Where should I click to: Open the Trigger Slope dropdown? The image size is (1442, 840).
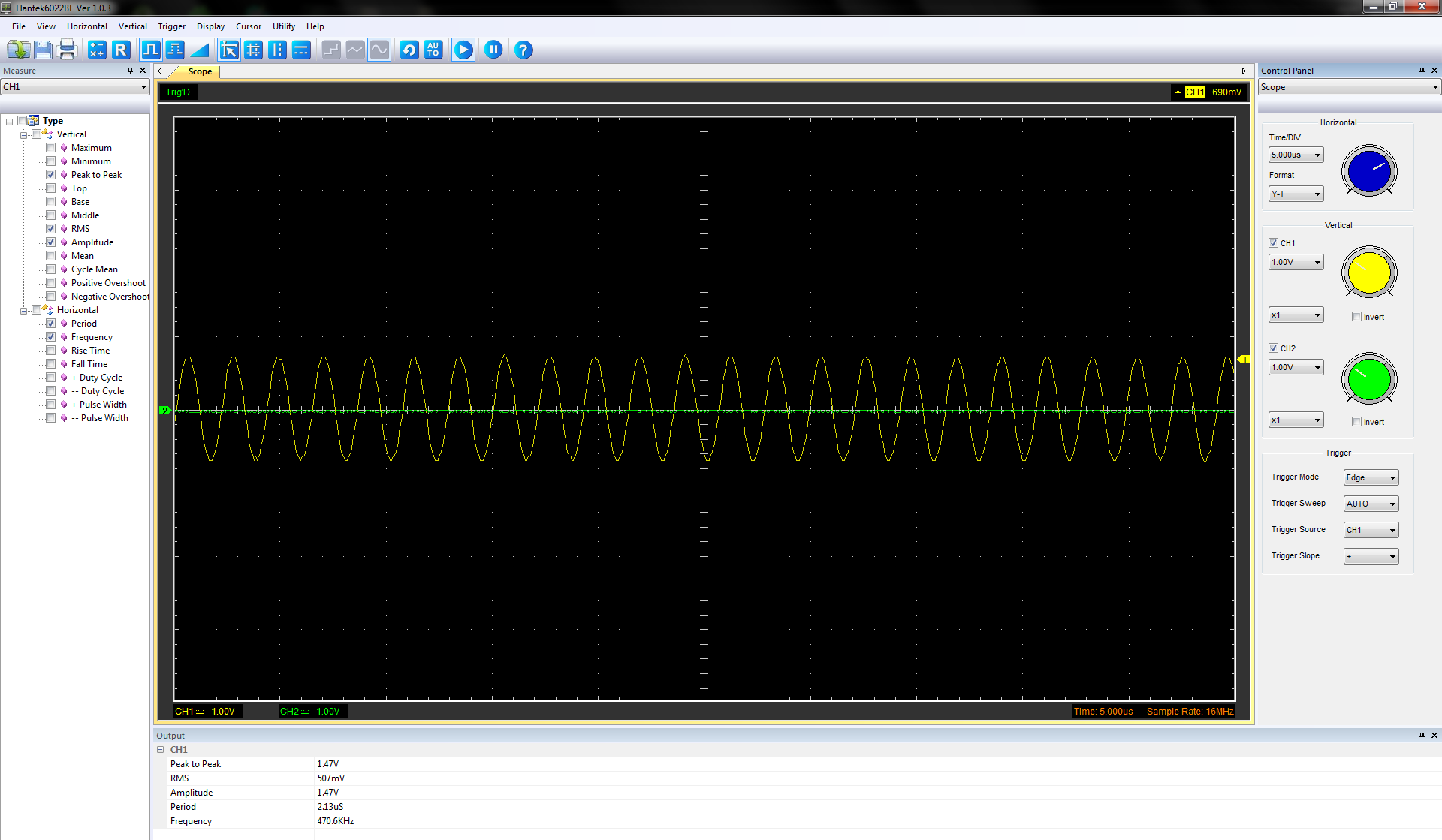(x=1371, y=557)
